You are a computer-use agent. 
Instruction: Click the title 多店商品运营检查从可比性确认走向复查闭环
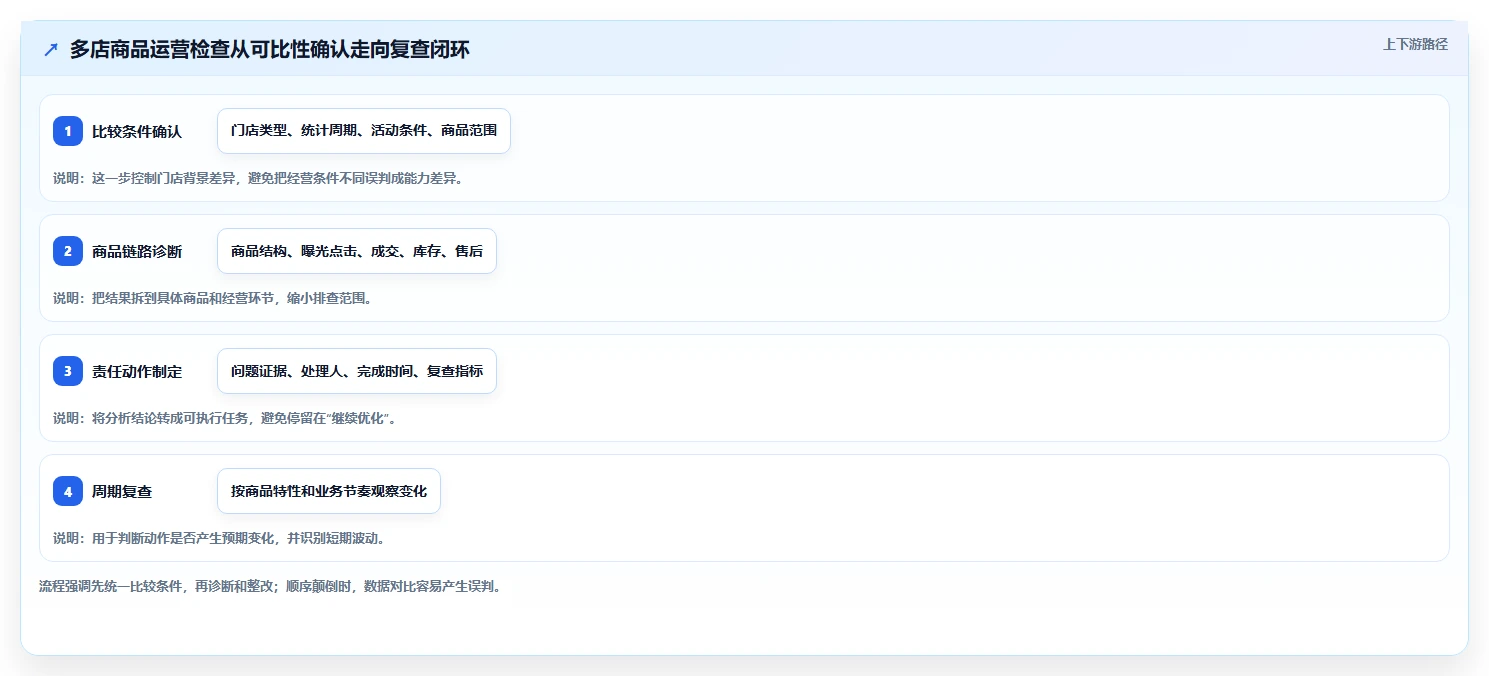pyautogui.click(x=270, y=50)
